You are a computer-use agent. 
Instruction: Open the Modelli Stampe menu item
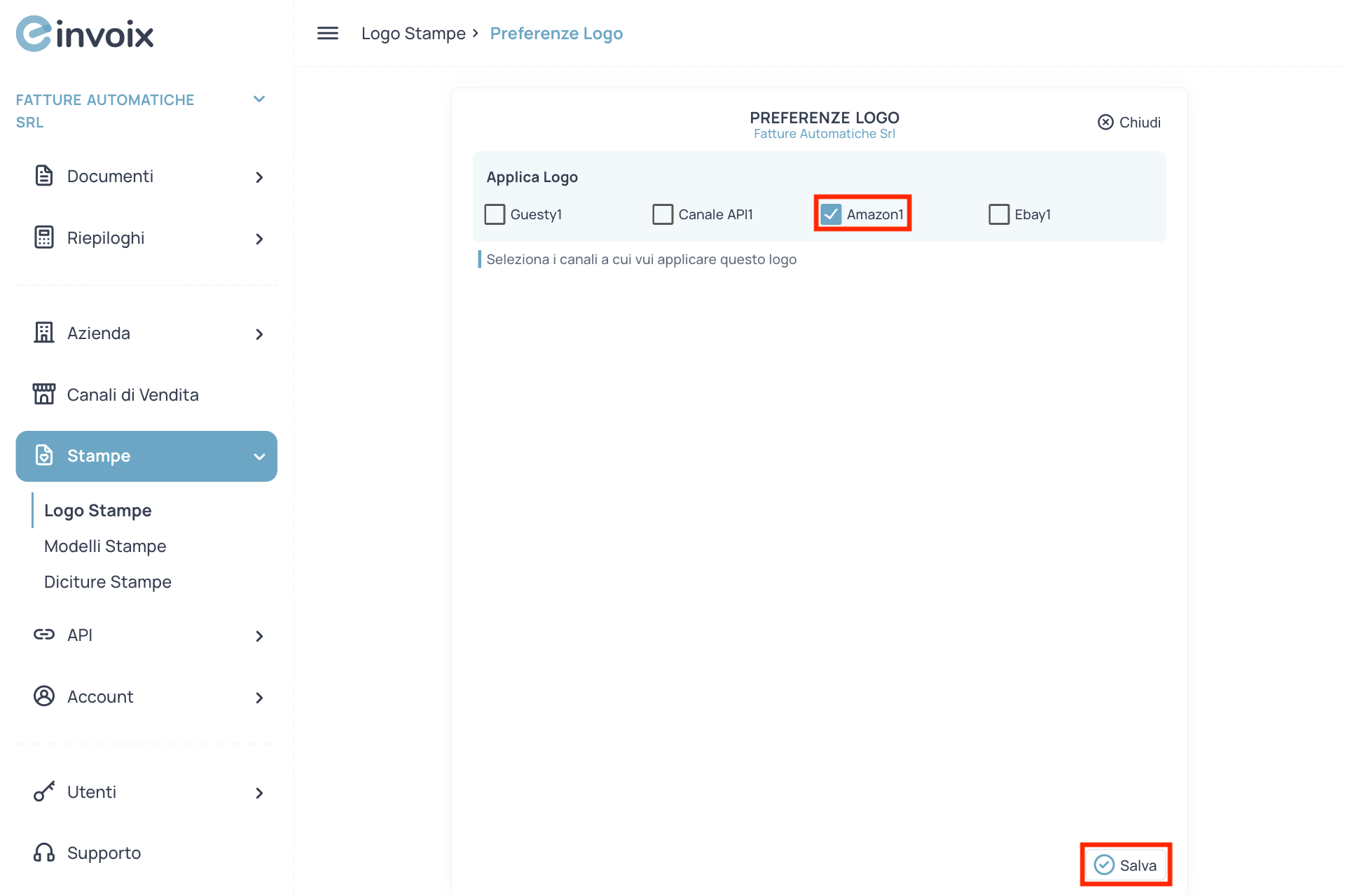pyautogui.click(x=105, y=546)
